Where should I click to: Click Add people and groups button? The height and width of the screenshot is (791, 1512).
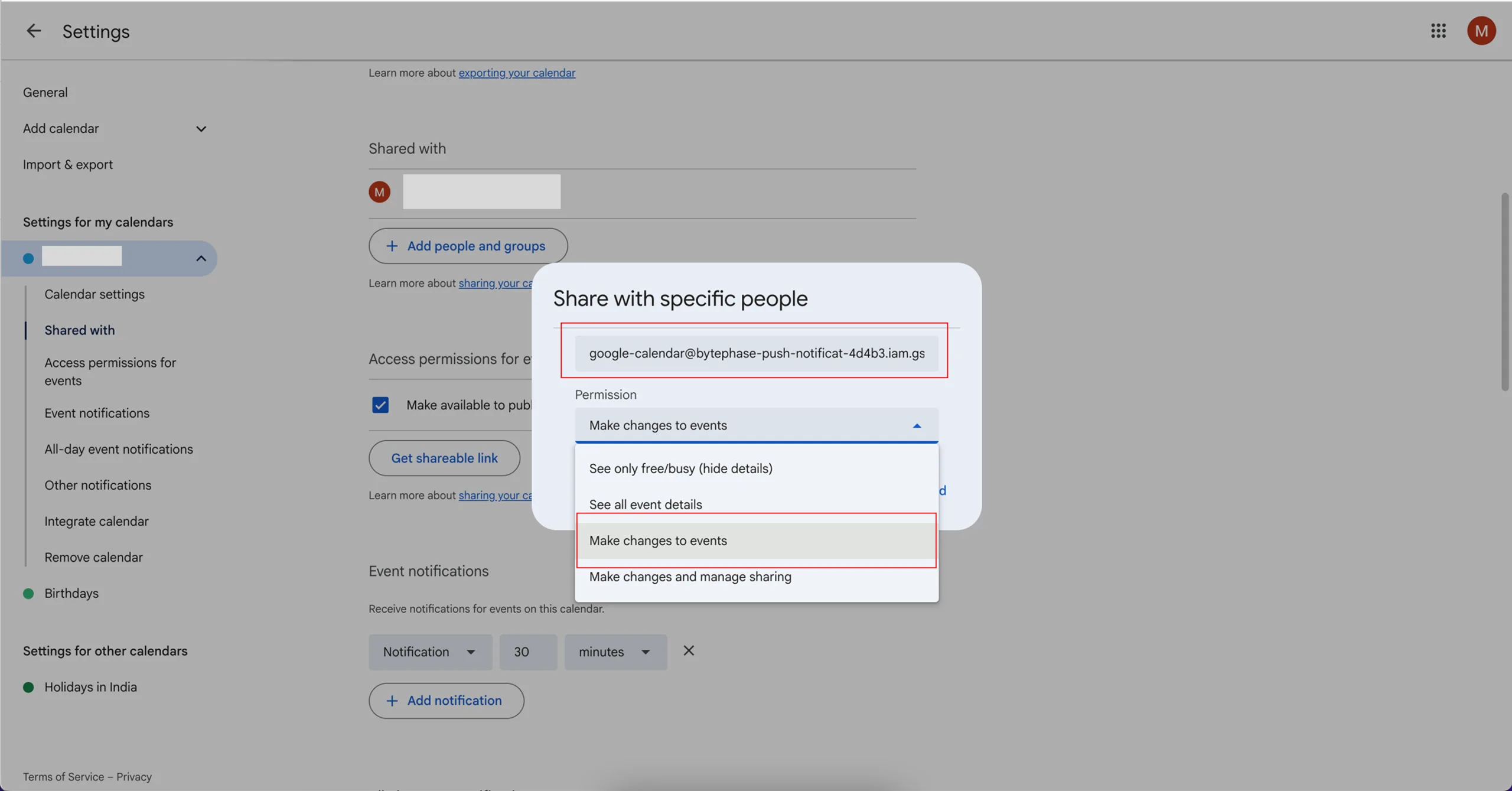click(468, 246)
